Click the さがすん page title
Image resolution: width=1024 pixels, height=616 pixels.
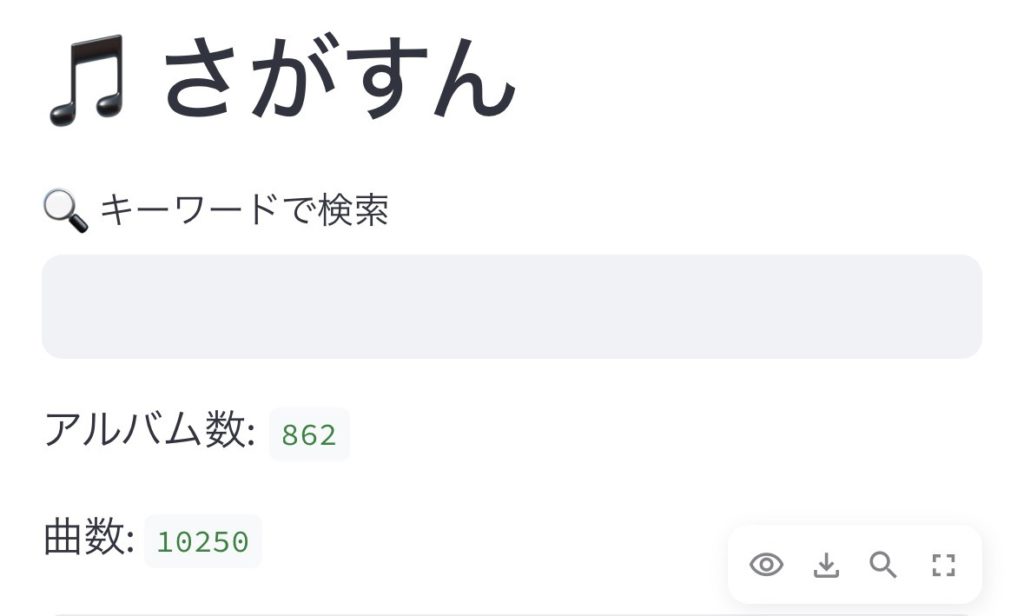coord(338,82)
